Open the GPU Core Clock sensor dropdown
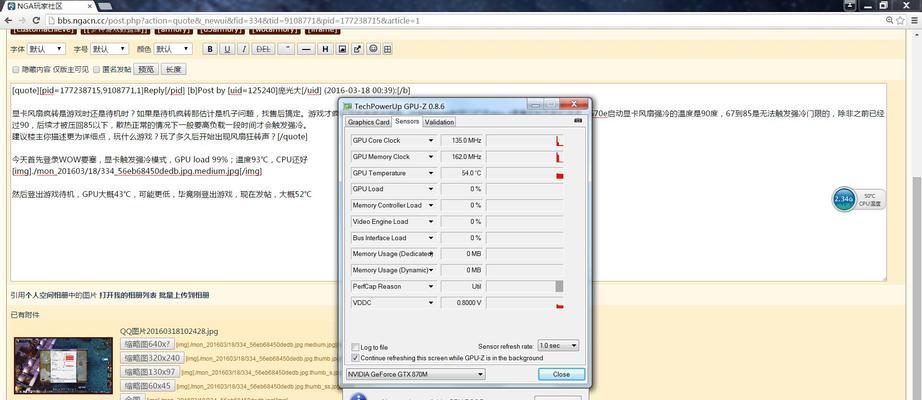 pyautogui.click(x=431, y=141)
